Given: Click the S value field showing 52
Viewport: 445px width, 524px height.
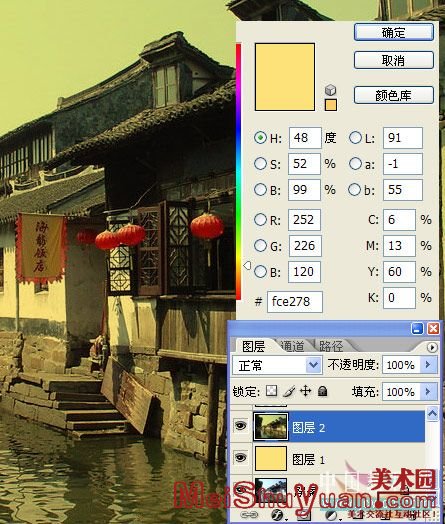Looking at the screenshot, I should pyautogui.click(x=304, y=164).
